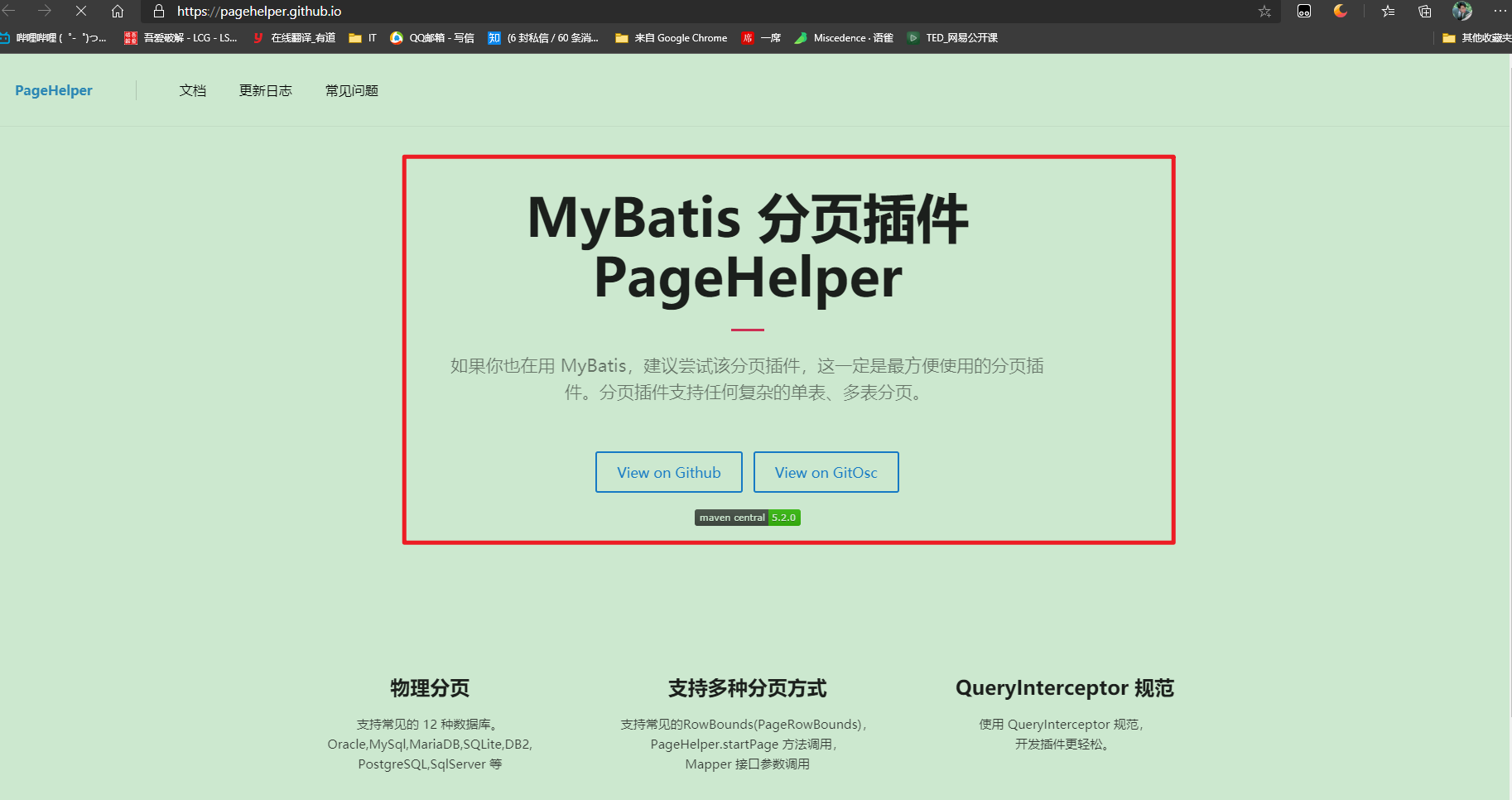1512x800 pixels.
Task: Open the 来自 Google Chrome bookmarks folder
Action: (672, 38)
